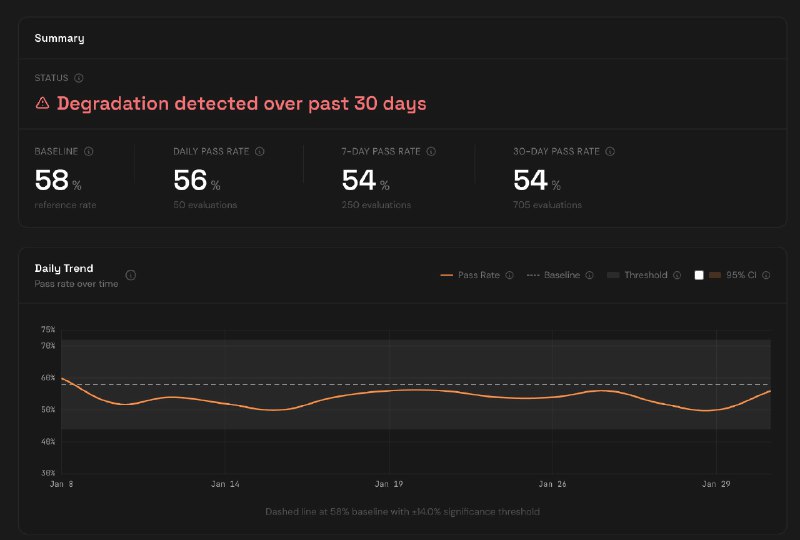The image size is (800, 540).
Task: Toggle the 95% CI checkbox
Action: [x=700, y=275]
